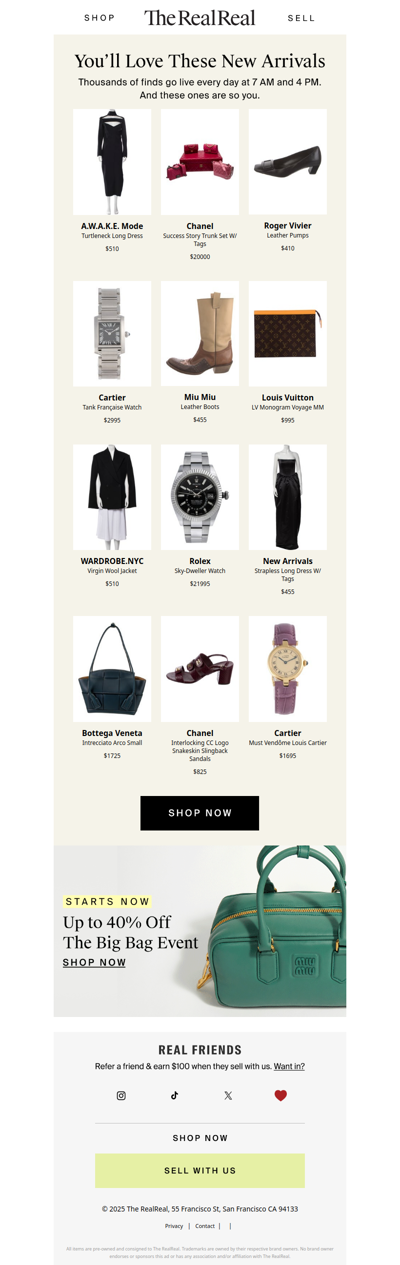The image size is (400, 1265).
Task: Open SHOP in top navigation
Action: pos(100,18)
